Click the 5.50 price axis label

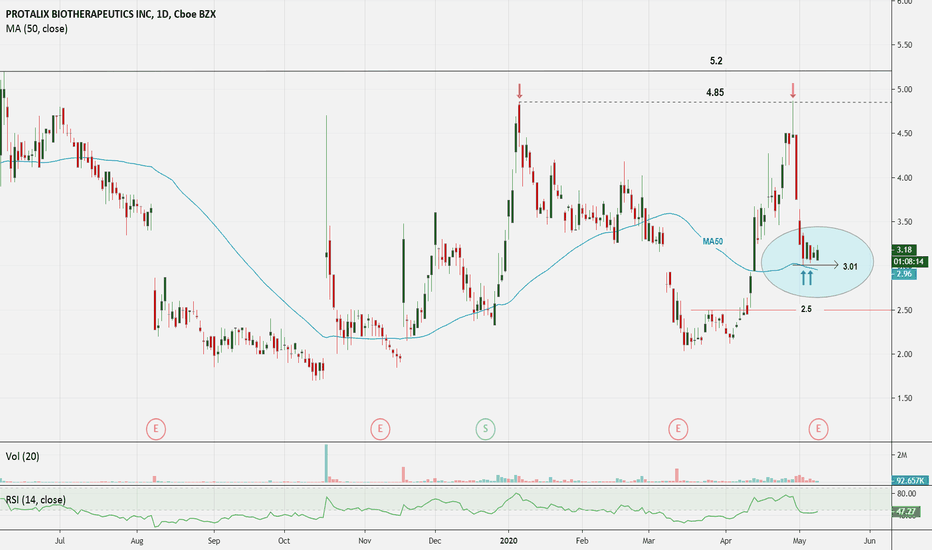905,45
